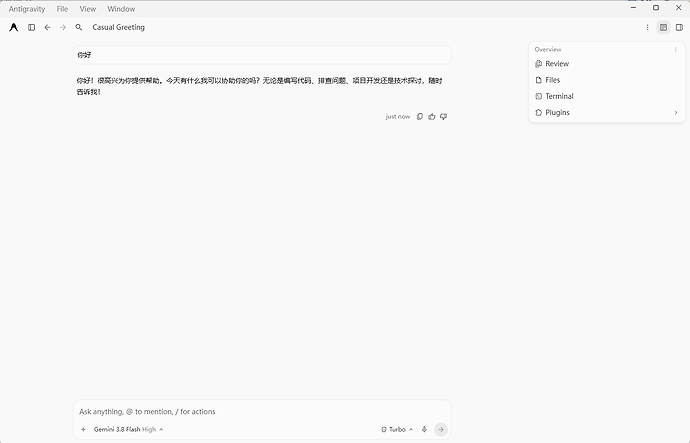The width and height of the screenshot is (690, 443).
Task: Open Review in the Overview panel
Action: 607,64
